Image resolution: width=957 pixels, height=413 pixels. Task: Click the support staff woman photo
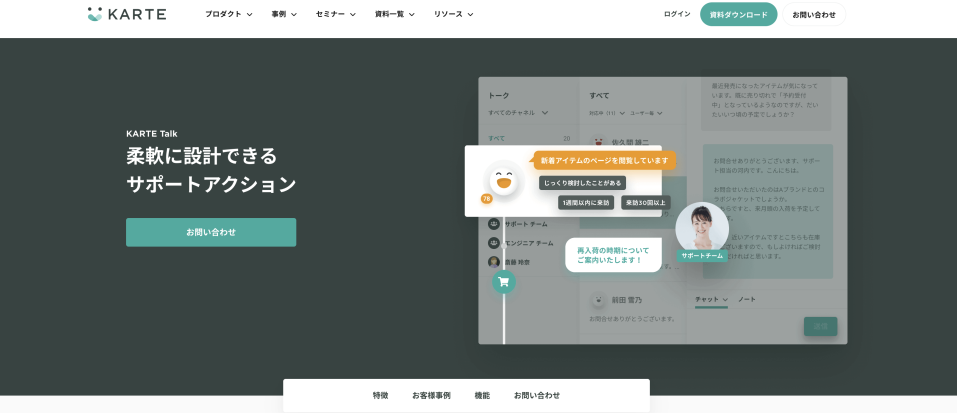click(702, 228)
